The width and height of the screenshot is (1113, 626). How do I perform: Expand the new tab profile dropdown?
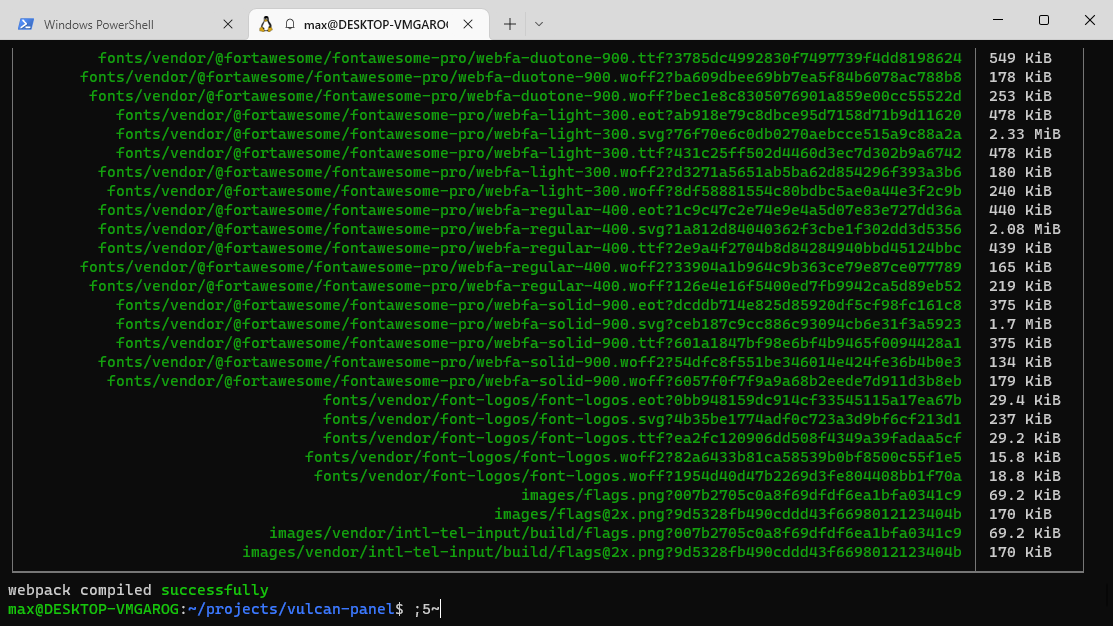(539, 24)
